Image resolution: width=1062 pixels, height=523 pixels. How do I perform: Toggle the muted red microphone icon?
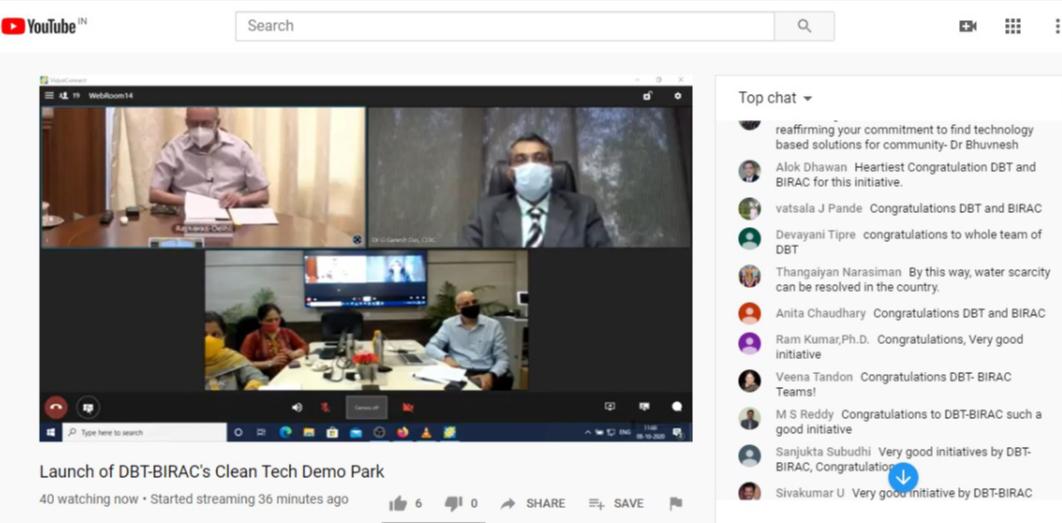coord(326,407)
